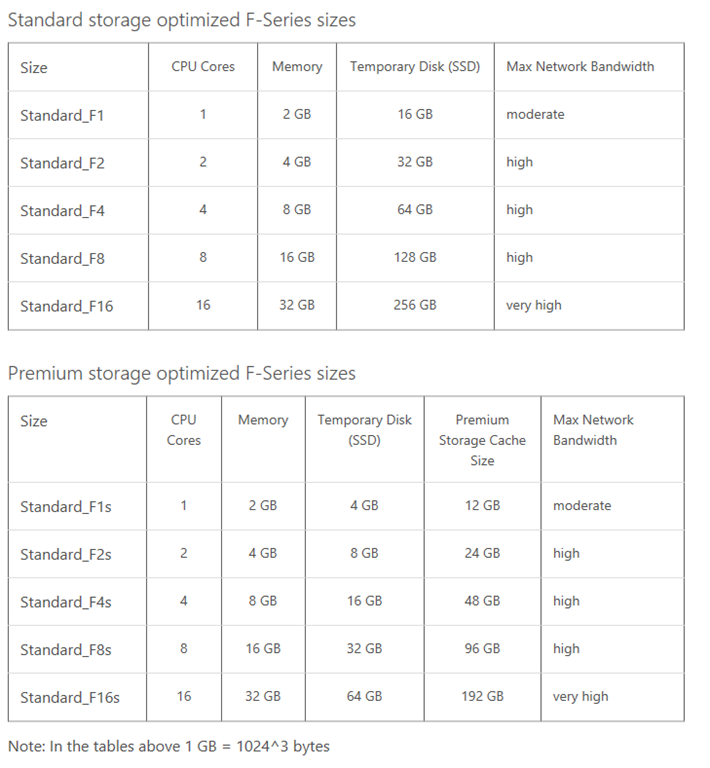Click the Premium storage optimized F-Series heading
710x768 pixels.
[182, 374]
